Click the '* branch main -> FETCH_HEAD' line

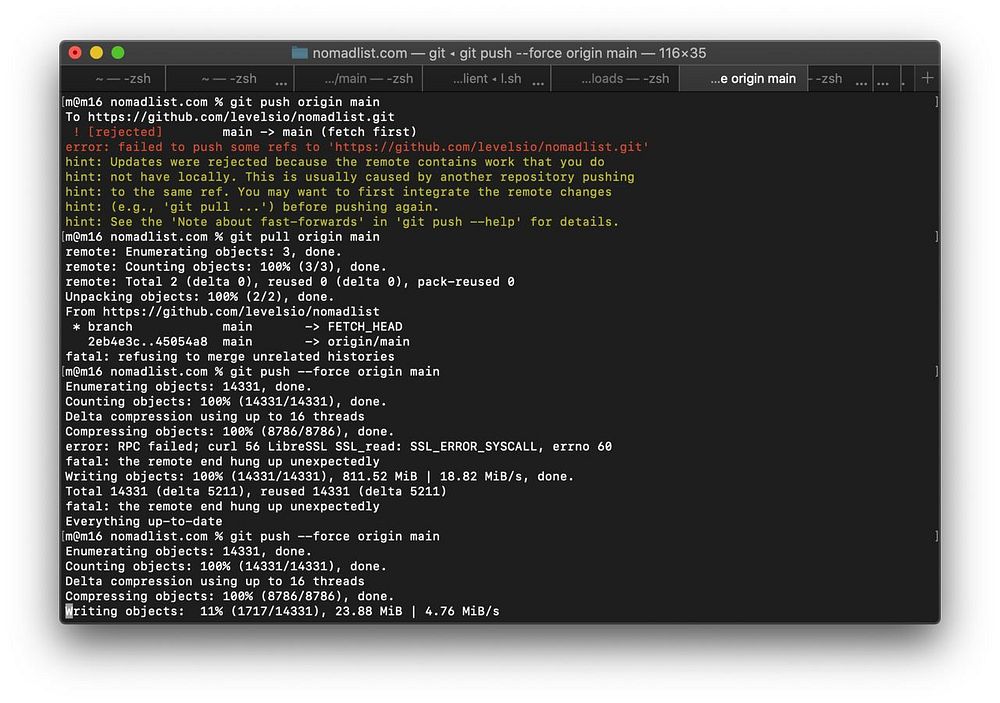(237, 327)
